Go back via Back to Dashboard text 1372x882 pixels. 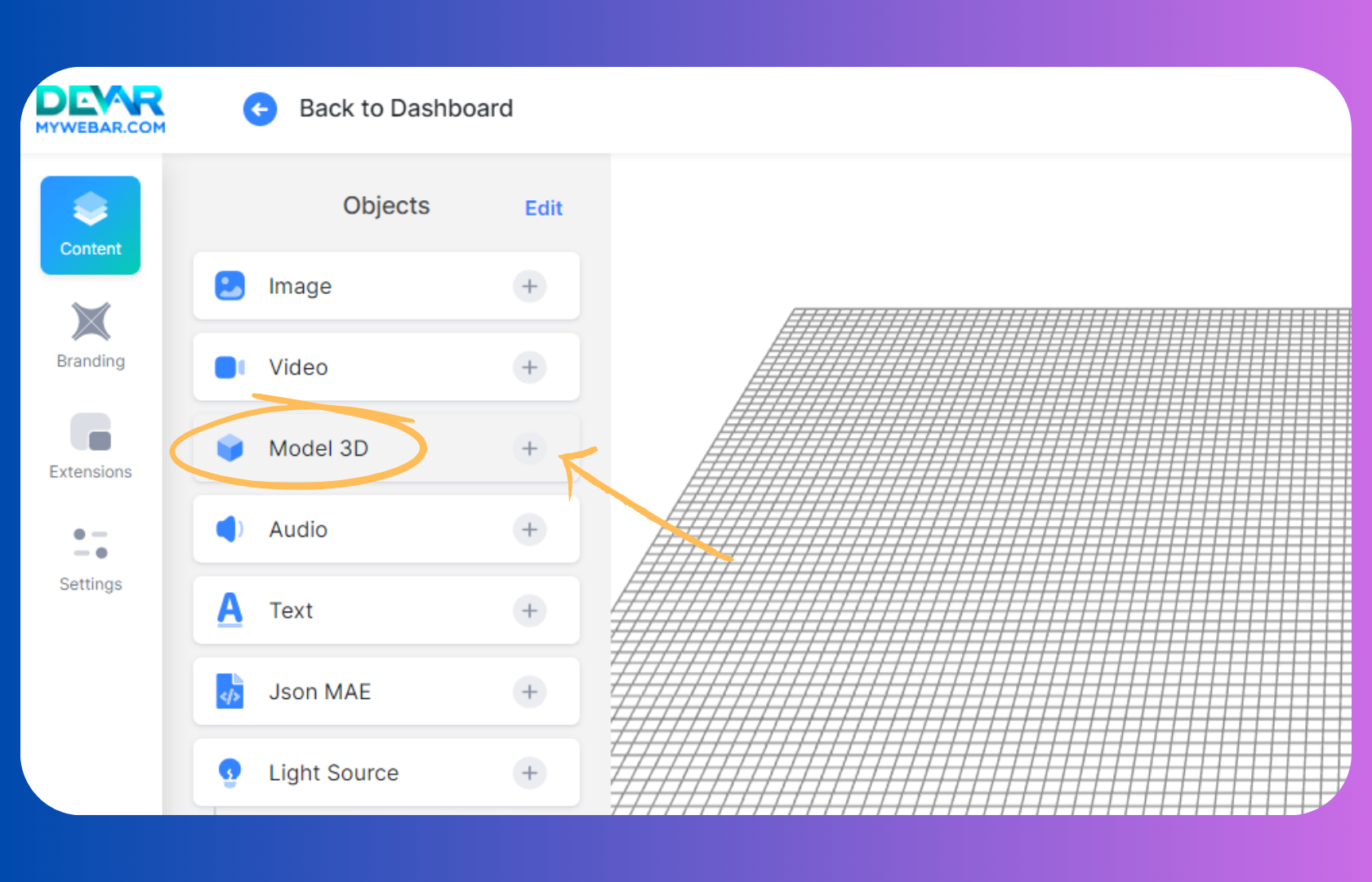pyautogui.click(x=406, y=109)
